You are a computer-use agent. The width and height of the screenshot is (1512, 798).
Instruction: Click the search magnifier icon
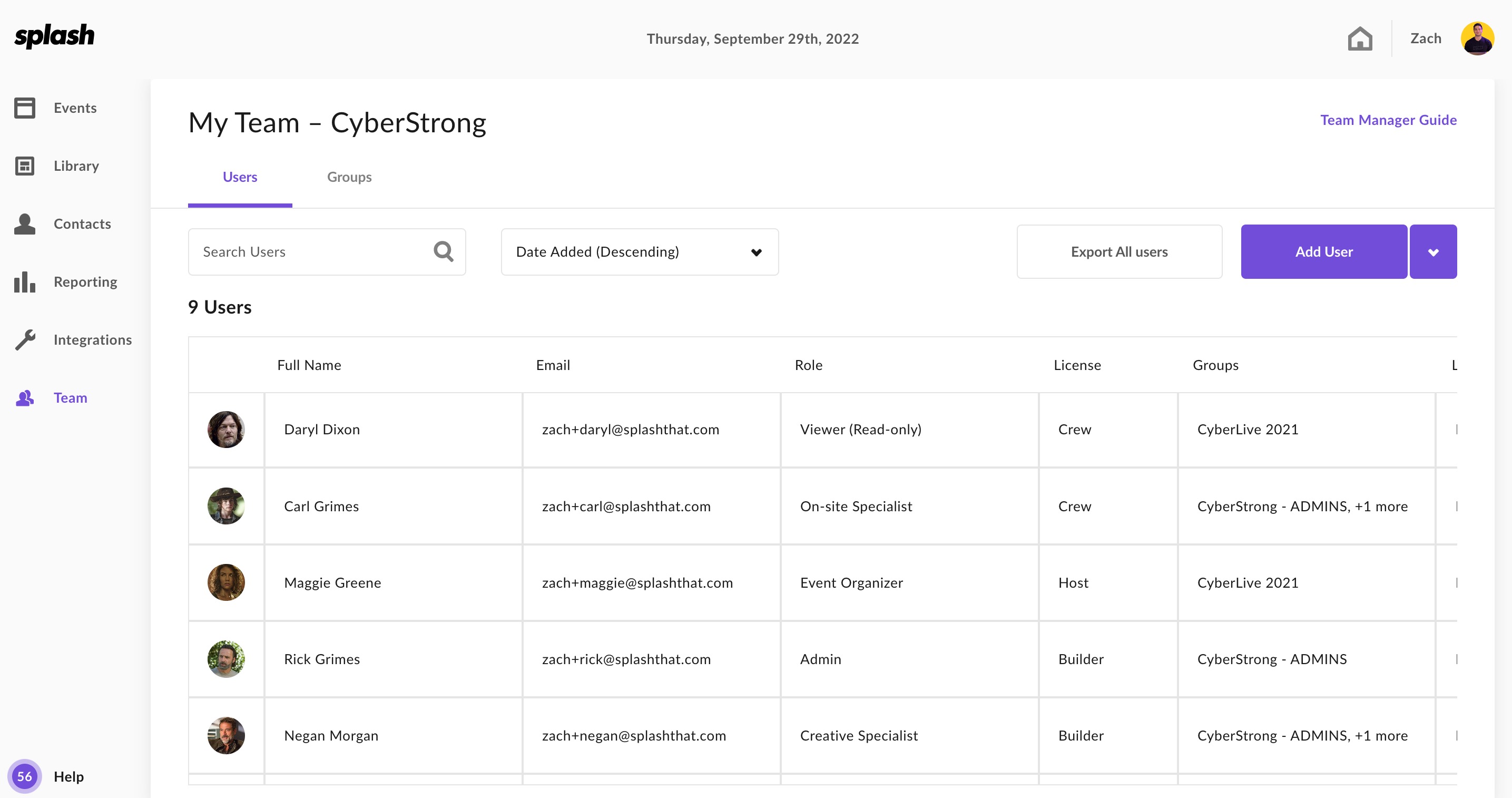pyautogui.click(x=443, y=252)
